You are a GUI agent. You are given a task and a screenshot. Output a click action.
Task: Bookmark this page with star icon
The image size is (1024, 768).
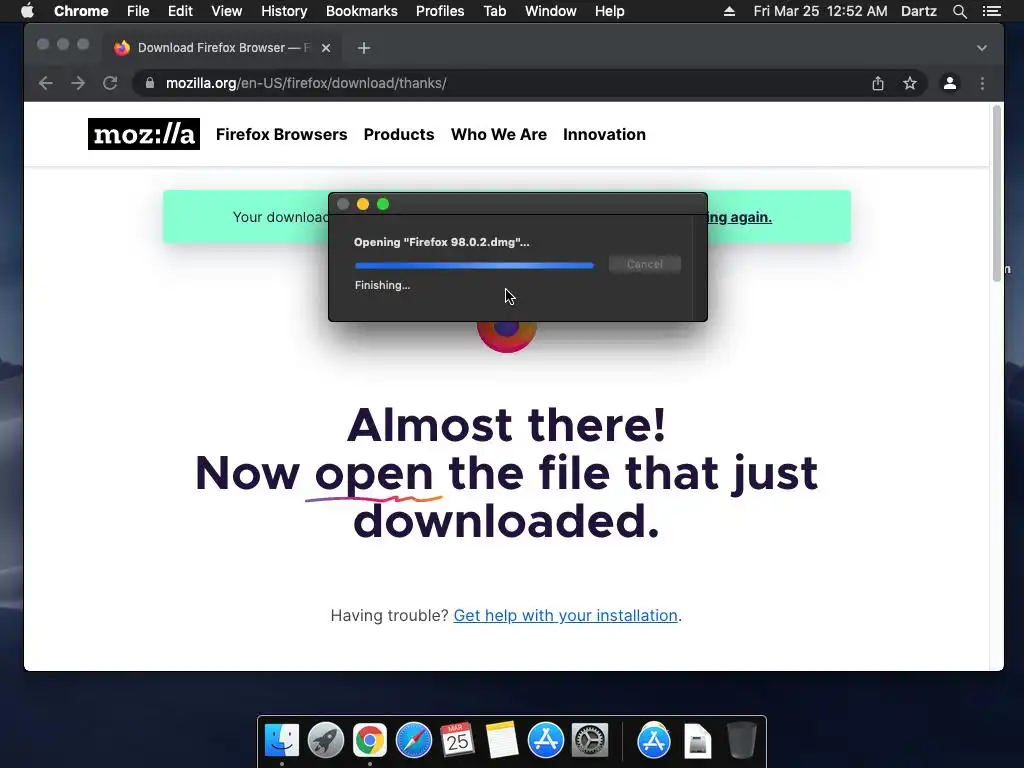(910, 83)
